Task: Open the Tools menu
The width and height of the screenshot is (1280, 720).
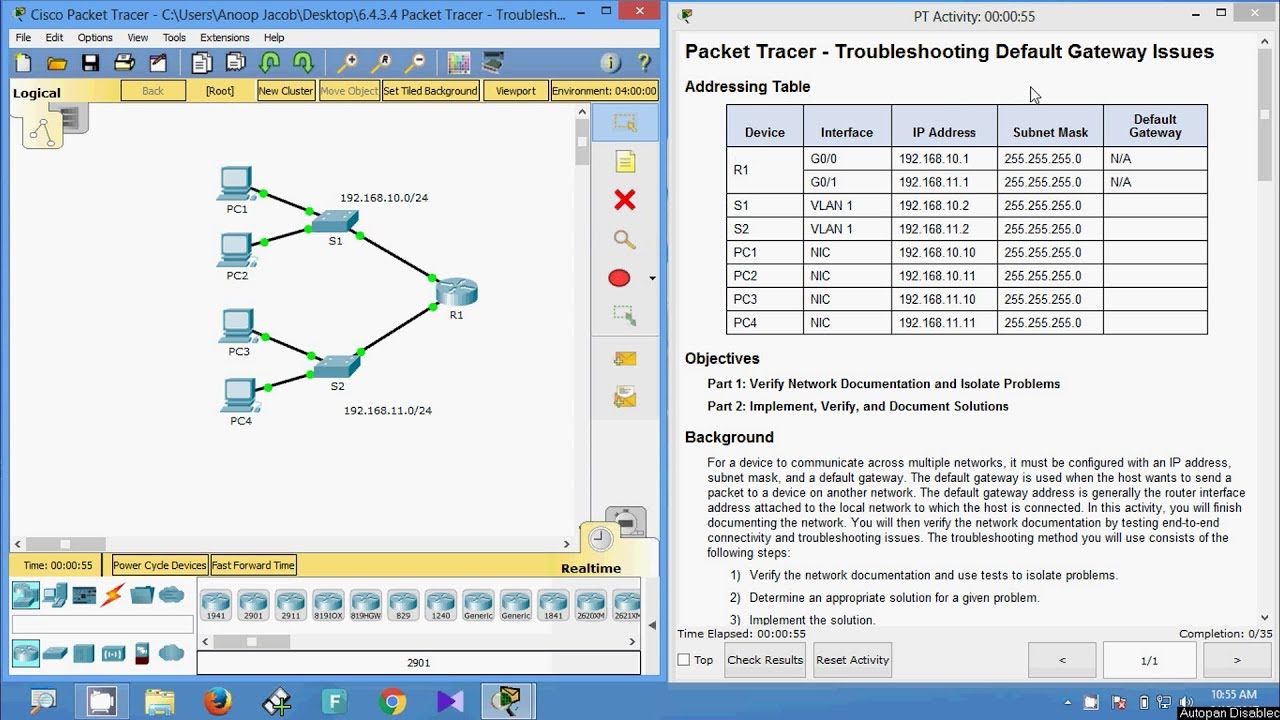Action: click(x=174, y=38)
